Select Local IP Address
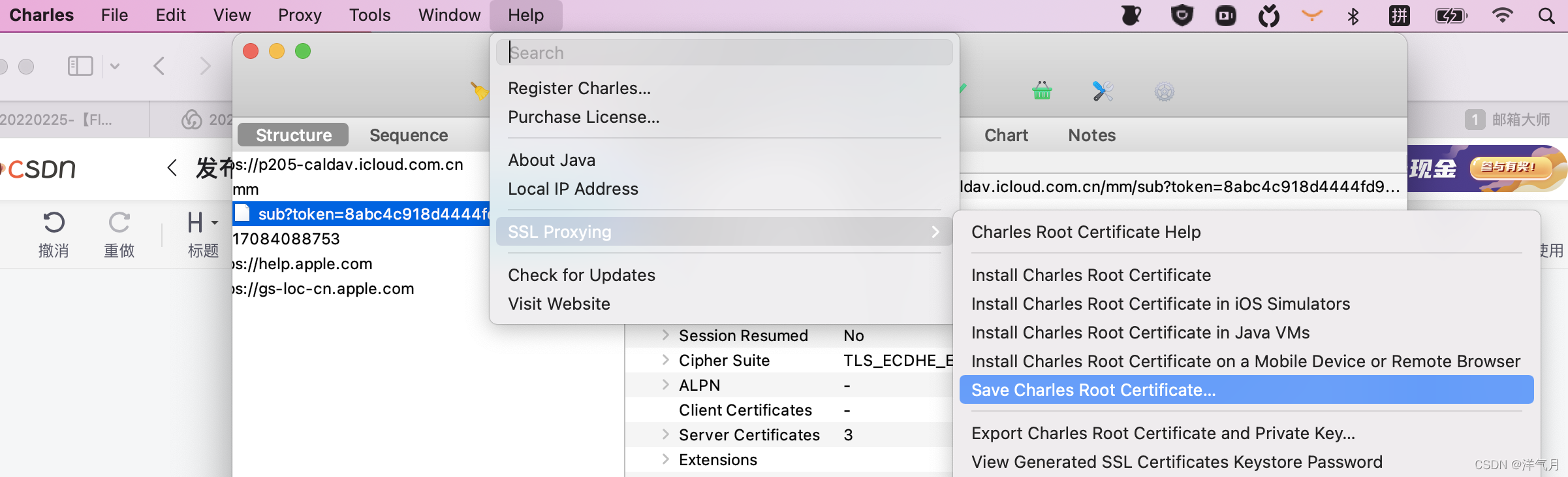Image resolution: width=1568 pixels, height=477 pixels. click(x=573, y=189)
